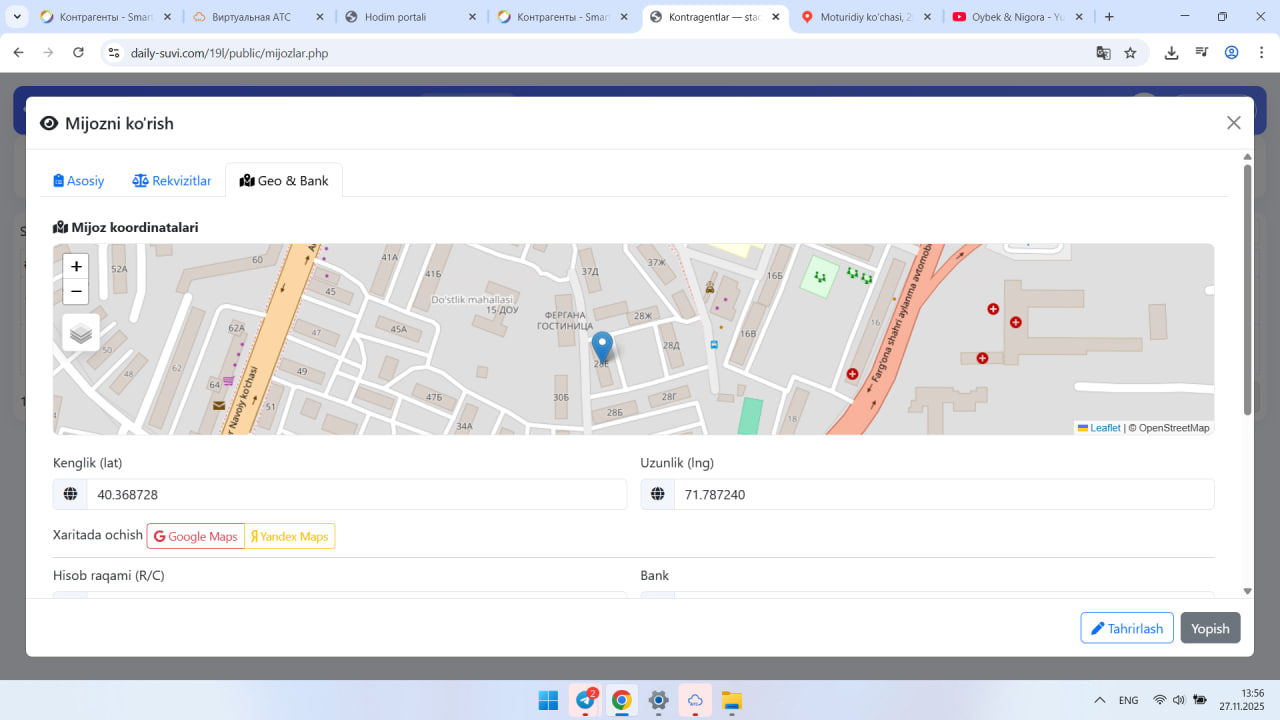Bookmark this page with star icon

pos(1130,53)
